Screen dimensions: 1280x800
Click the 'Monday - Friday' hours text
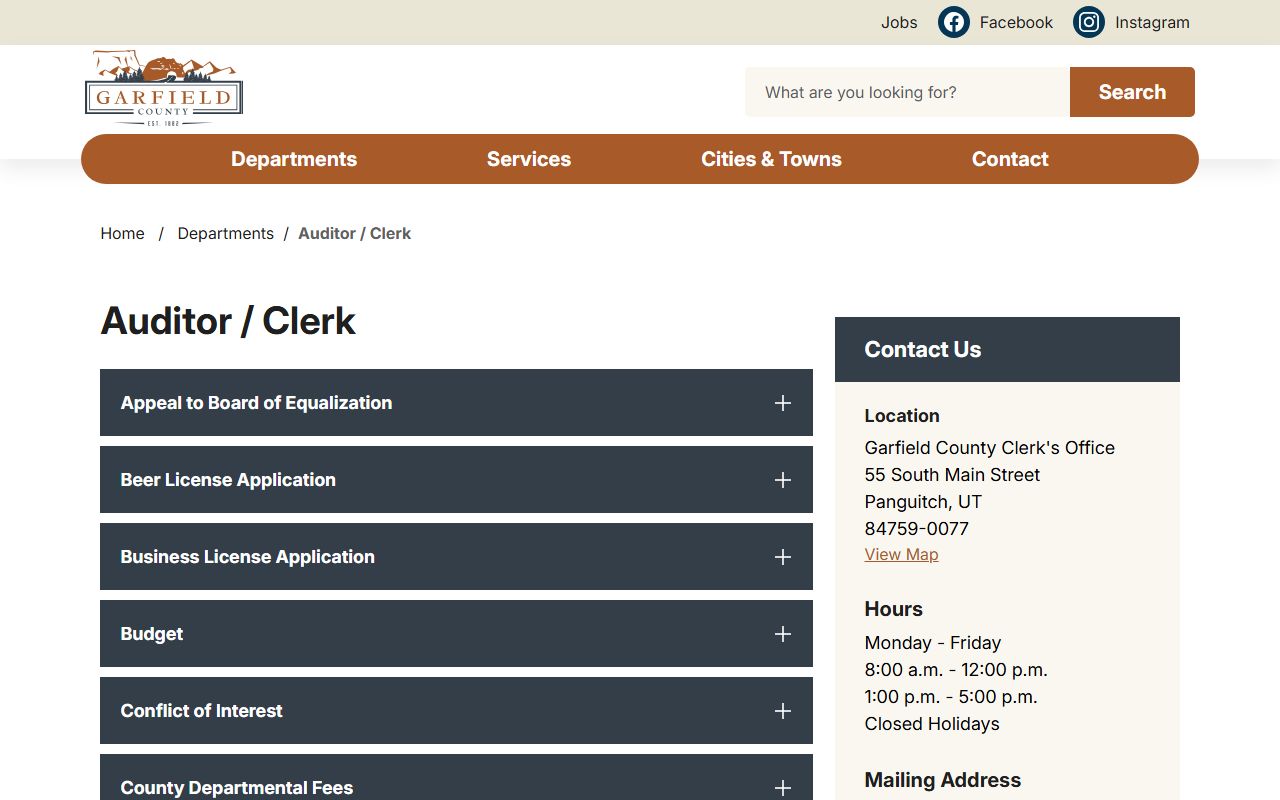pos(933,643)
